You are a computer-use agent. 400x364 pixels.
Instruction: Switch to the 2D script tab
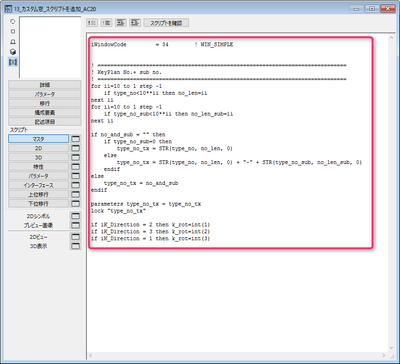point(38,148)
